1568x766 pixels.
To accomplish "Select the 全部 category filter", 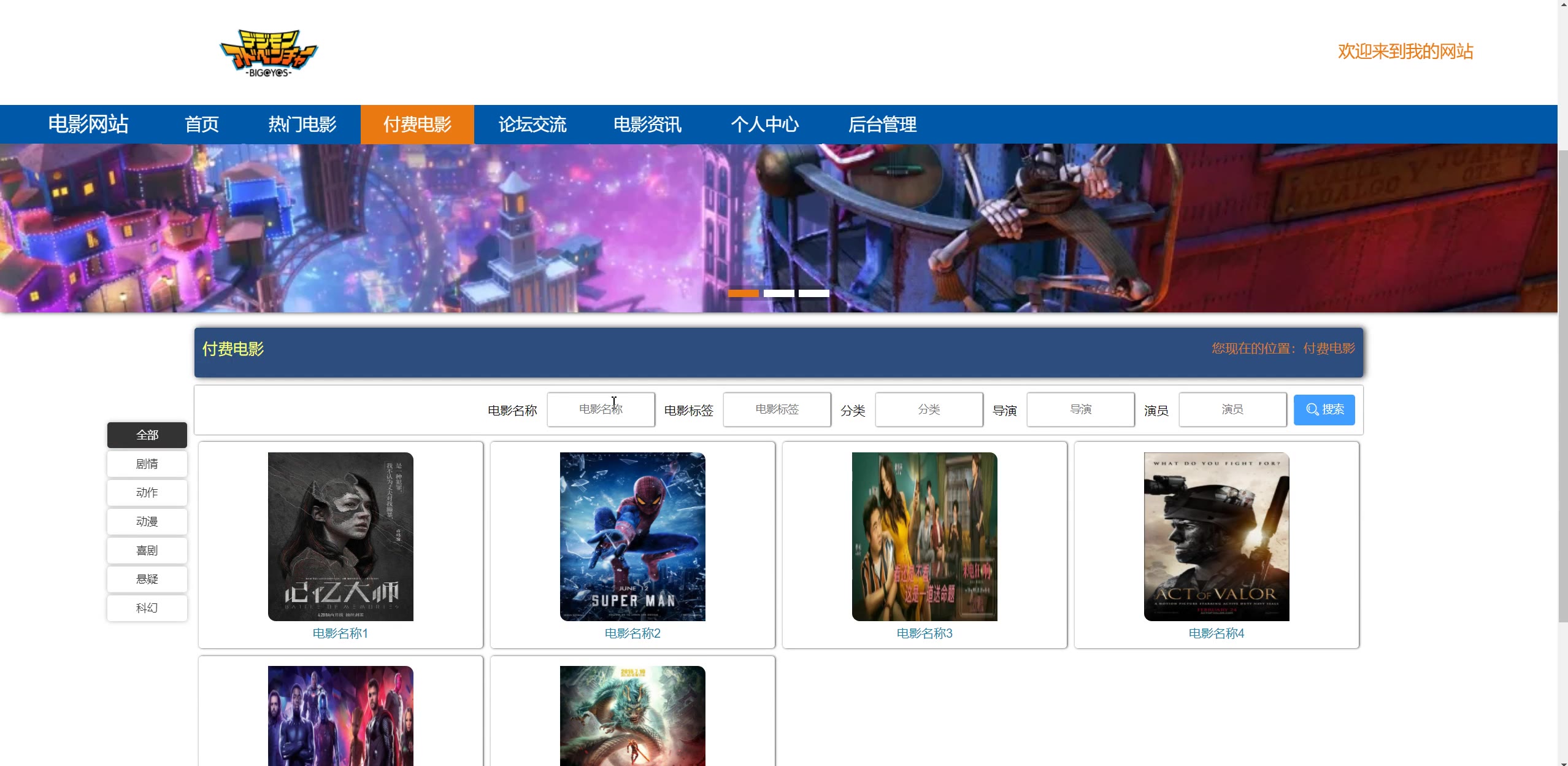I will 147,435.
